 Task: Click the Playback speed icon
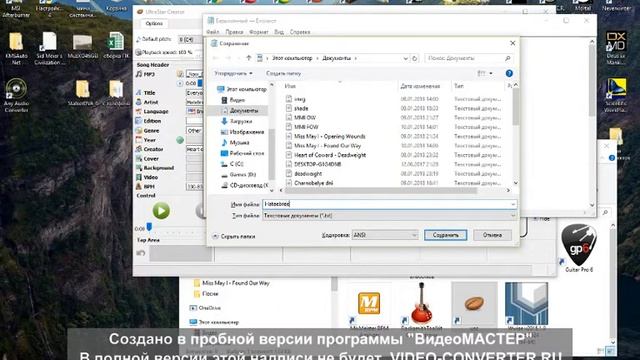tap(138, 52)
